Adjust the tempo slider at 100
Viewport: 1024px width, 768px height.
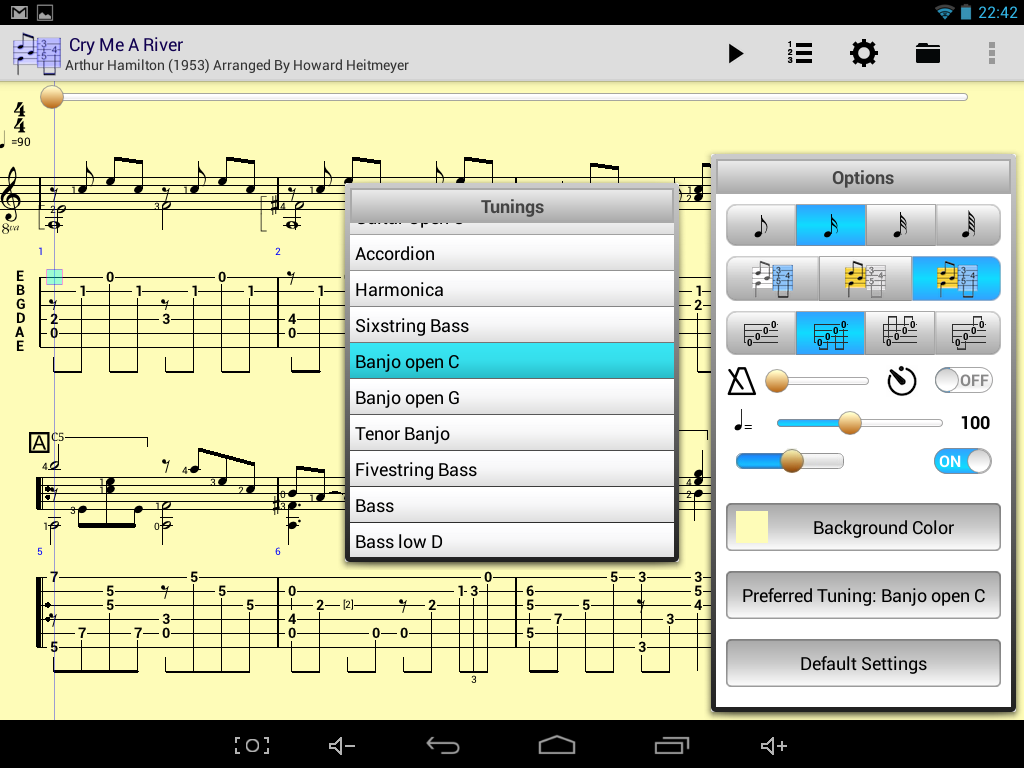[859, 423]
